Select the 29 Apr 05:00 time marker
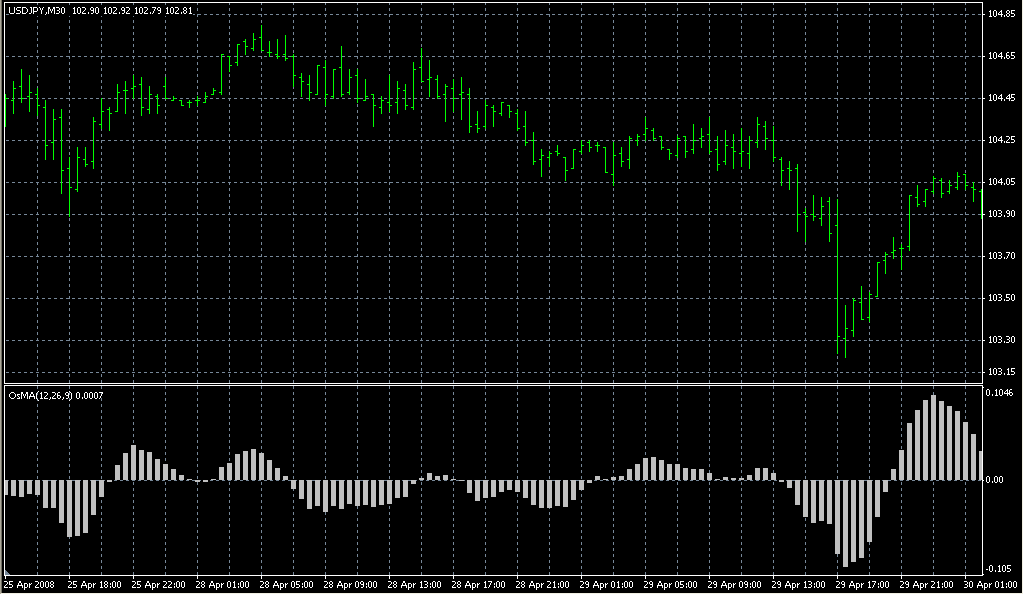 pyautogui.click(x=670, y=585)
